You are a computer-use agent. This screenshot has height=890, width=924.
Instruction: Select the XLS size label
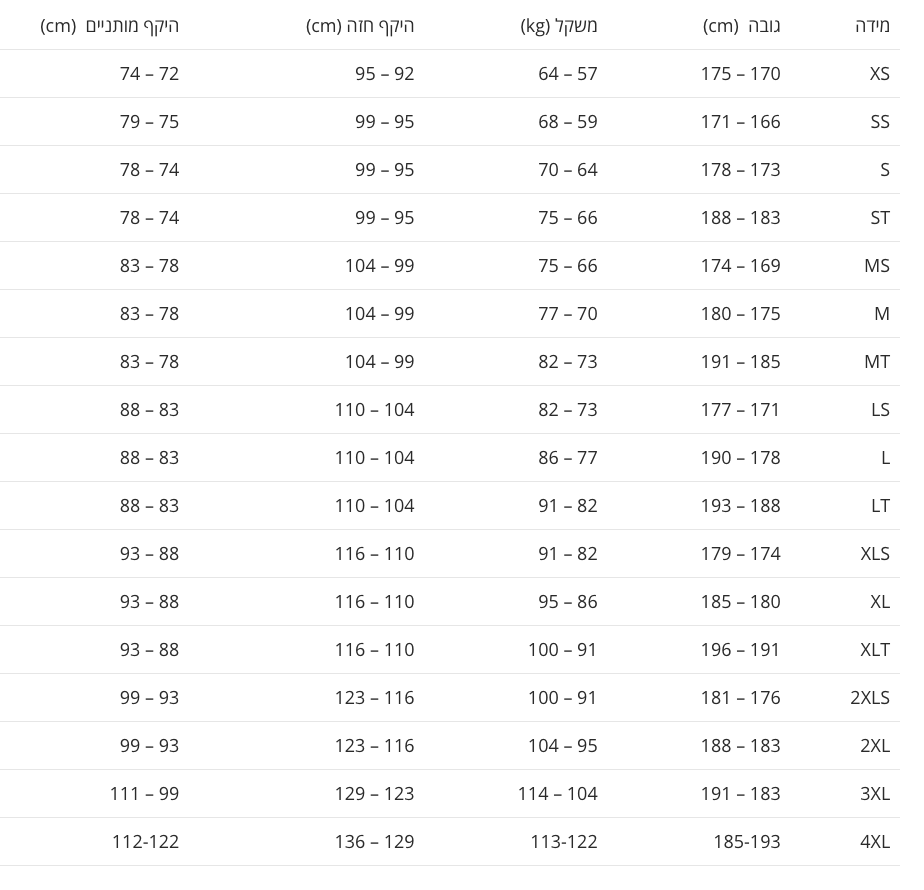pos(875,554)
